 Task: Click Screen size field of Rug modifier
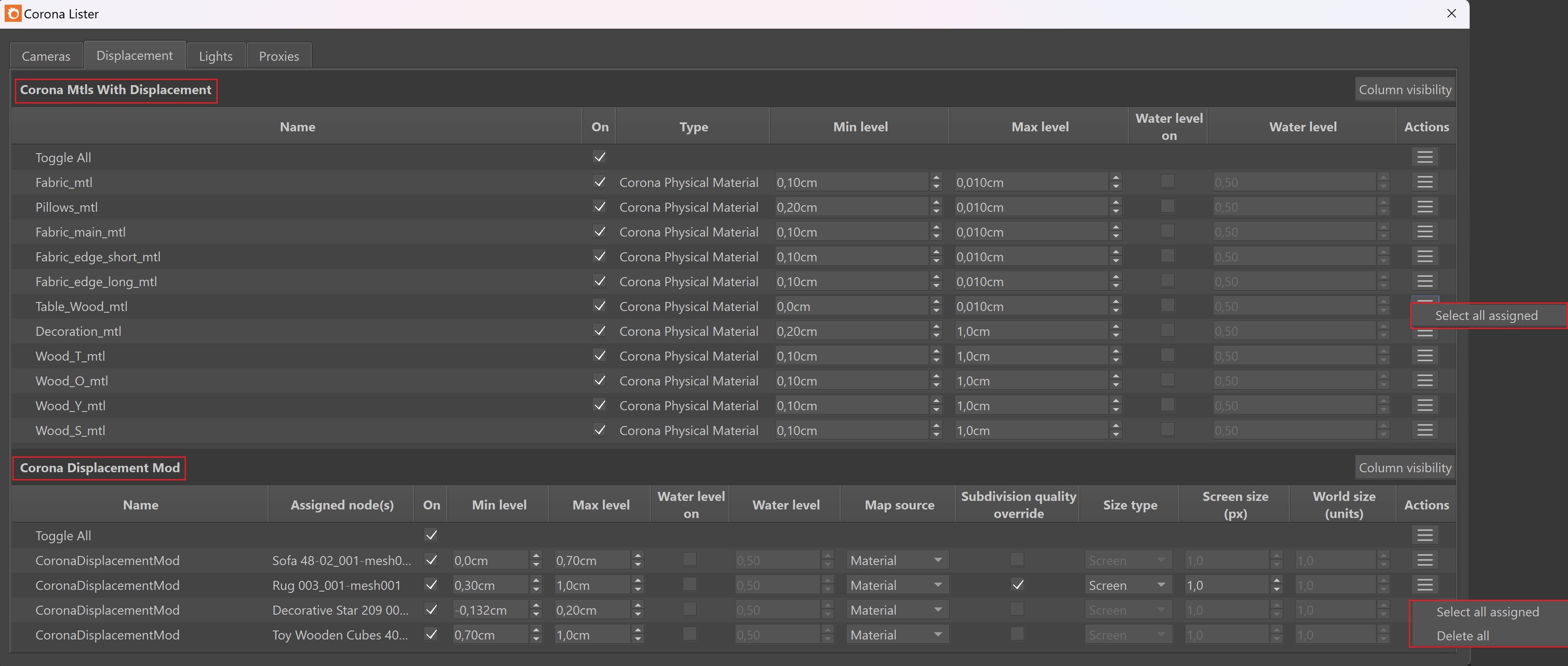coord(1227,585)
